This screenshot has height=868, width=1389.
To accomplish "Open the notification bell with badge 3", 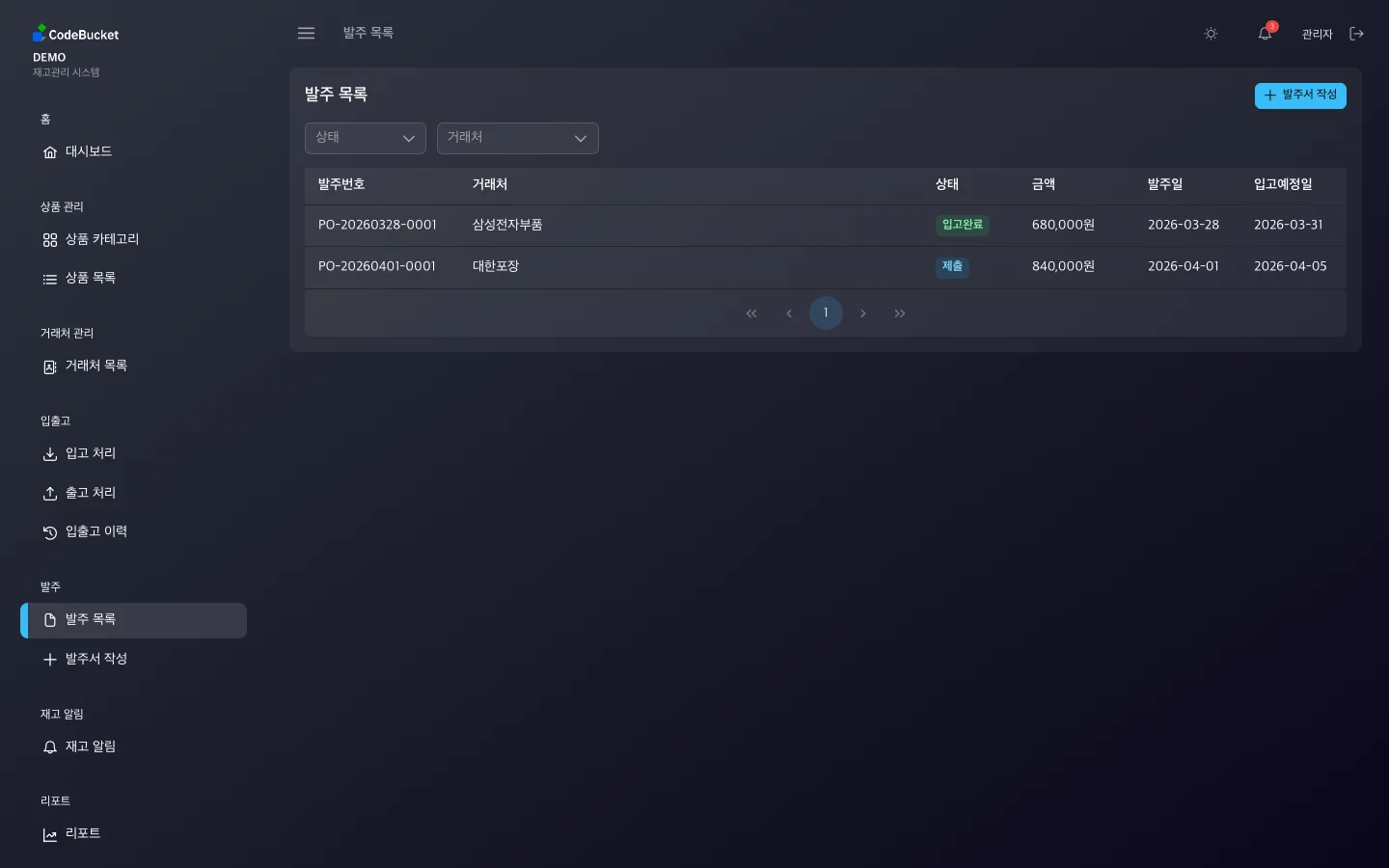I will tap(1265, 34).
